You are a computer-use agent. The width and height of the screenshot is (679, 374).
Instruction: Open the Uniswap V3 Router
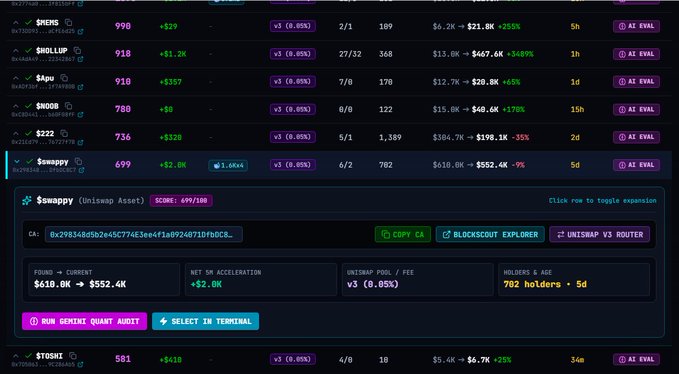click(600, 235)
